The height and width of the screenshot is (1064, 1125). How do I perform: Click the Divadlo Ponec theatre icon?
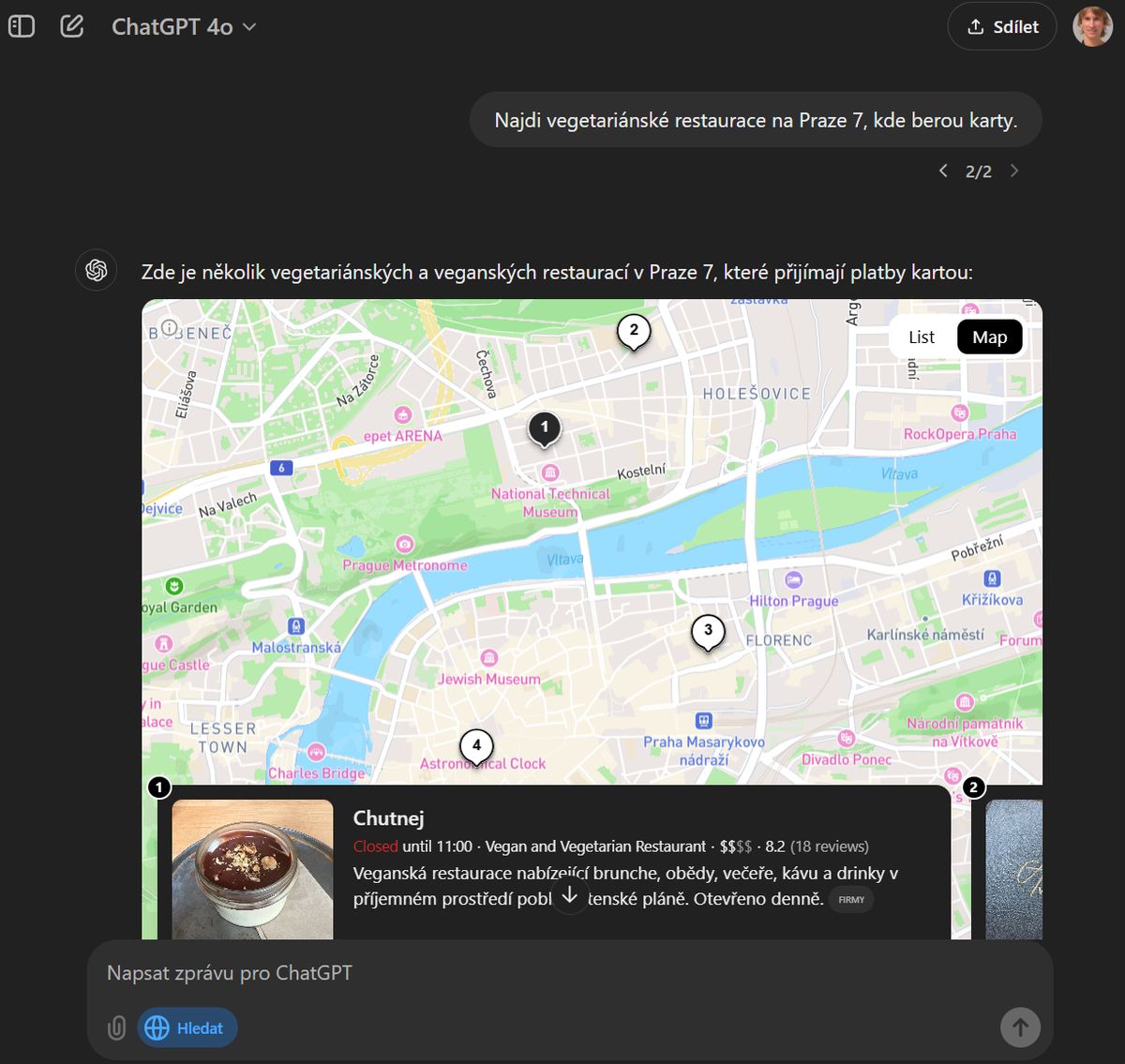[847, 739]
